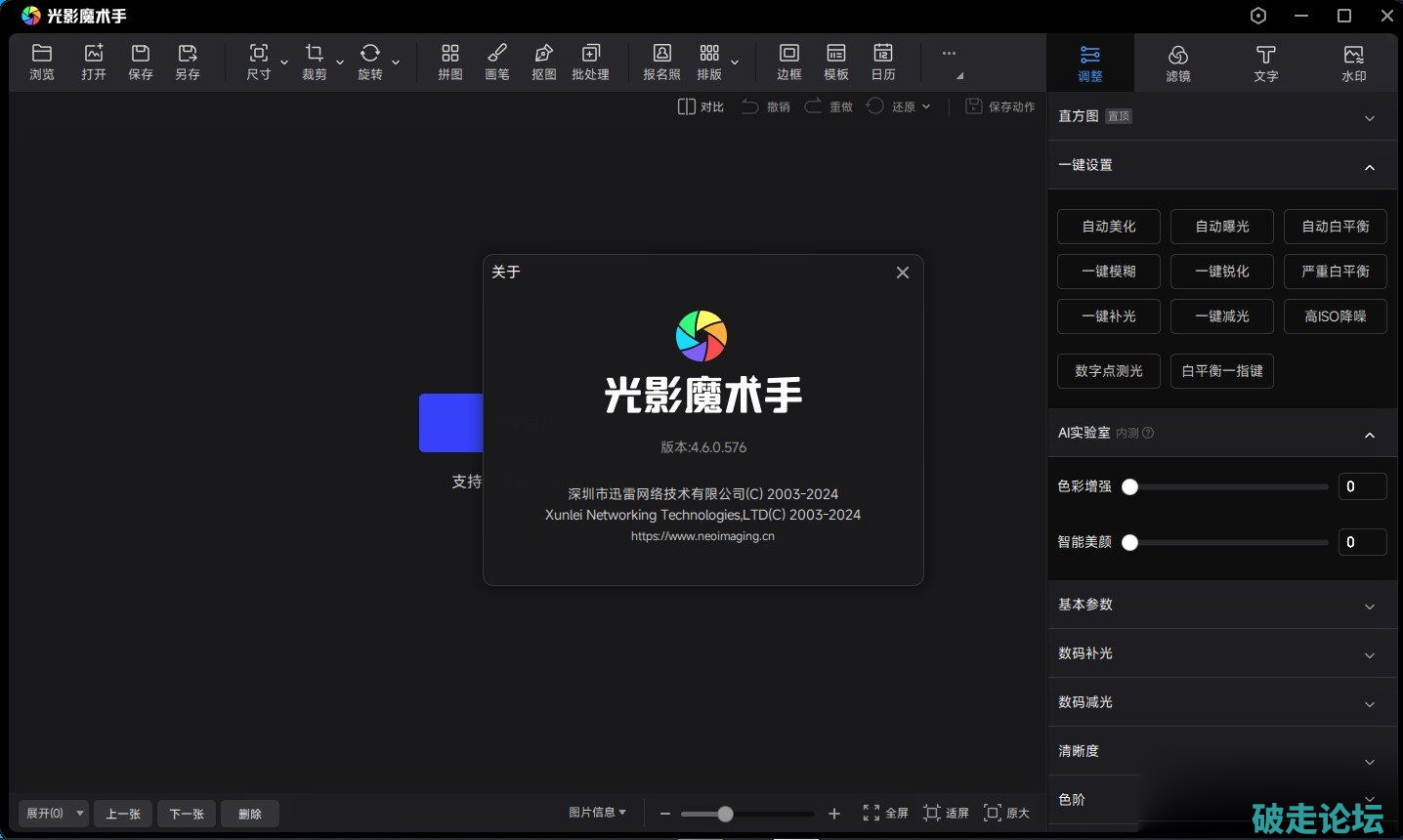Open the 拼图 collage tool
Viewport: 1403px width, 840px height.
click(449, 61)
